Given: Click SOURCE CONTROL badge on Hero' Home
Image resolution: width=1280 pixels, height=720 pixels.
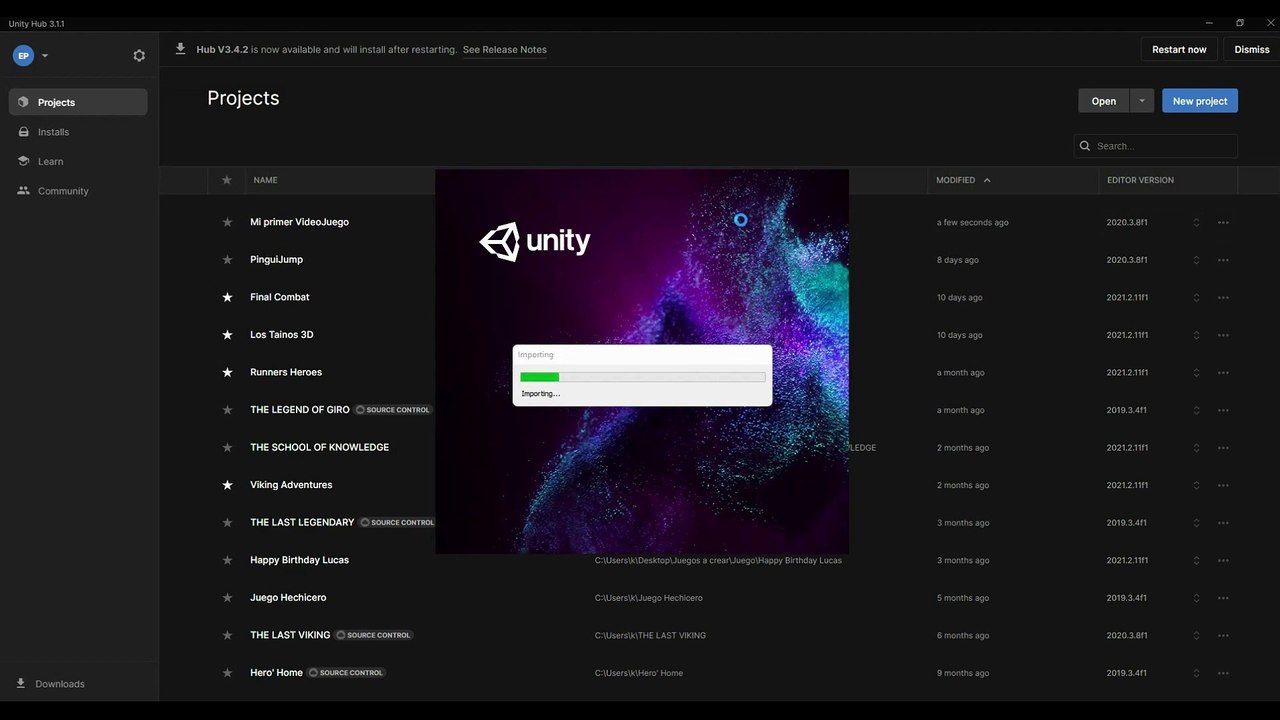Looking at the screenshot, I should tap(346, 673).
